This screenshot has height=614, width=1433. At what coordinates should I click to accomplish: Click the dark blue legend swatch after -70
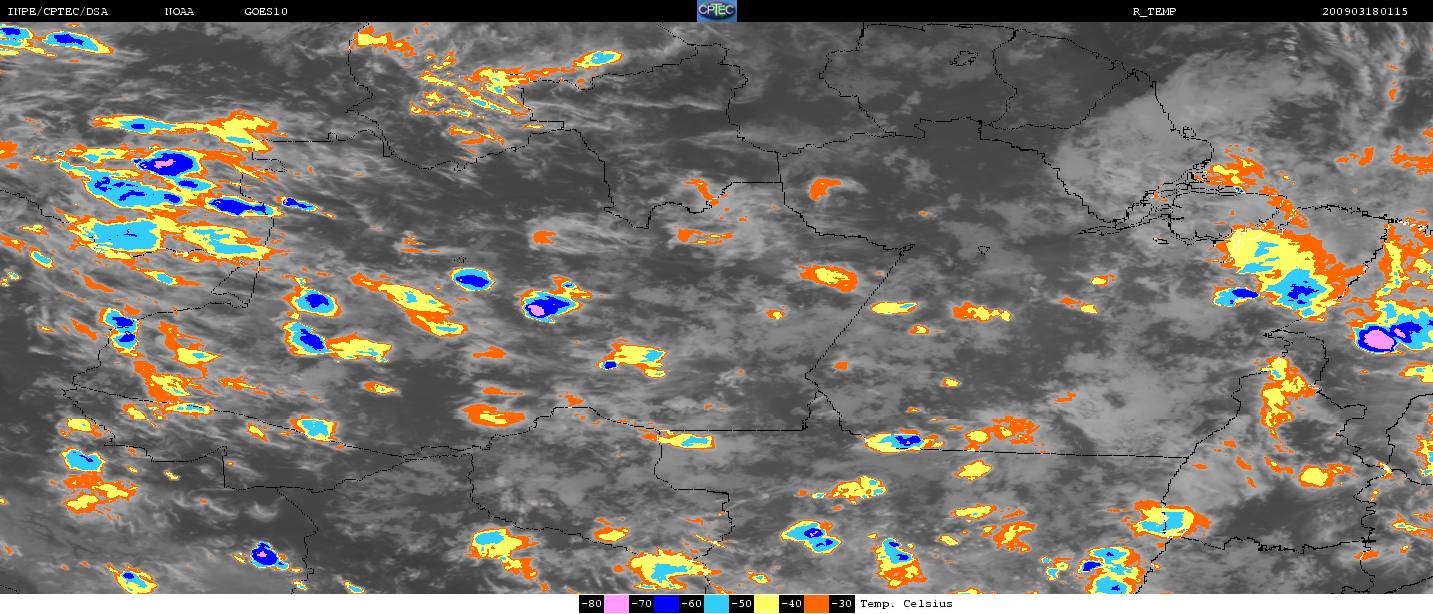666,604
